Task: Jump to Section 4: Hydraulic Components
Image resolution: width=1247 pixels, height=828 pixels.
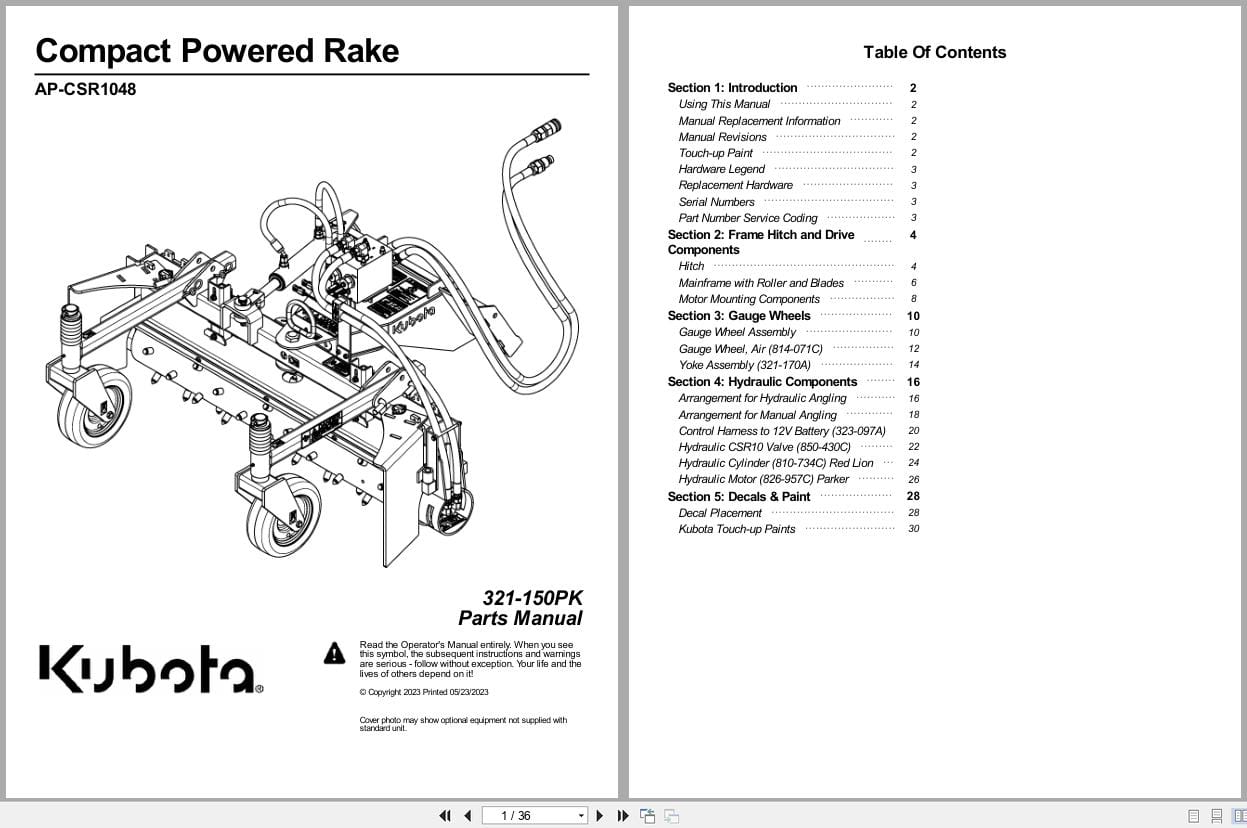Action: [762, 381]
